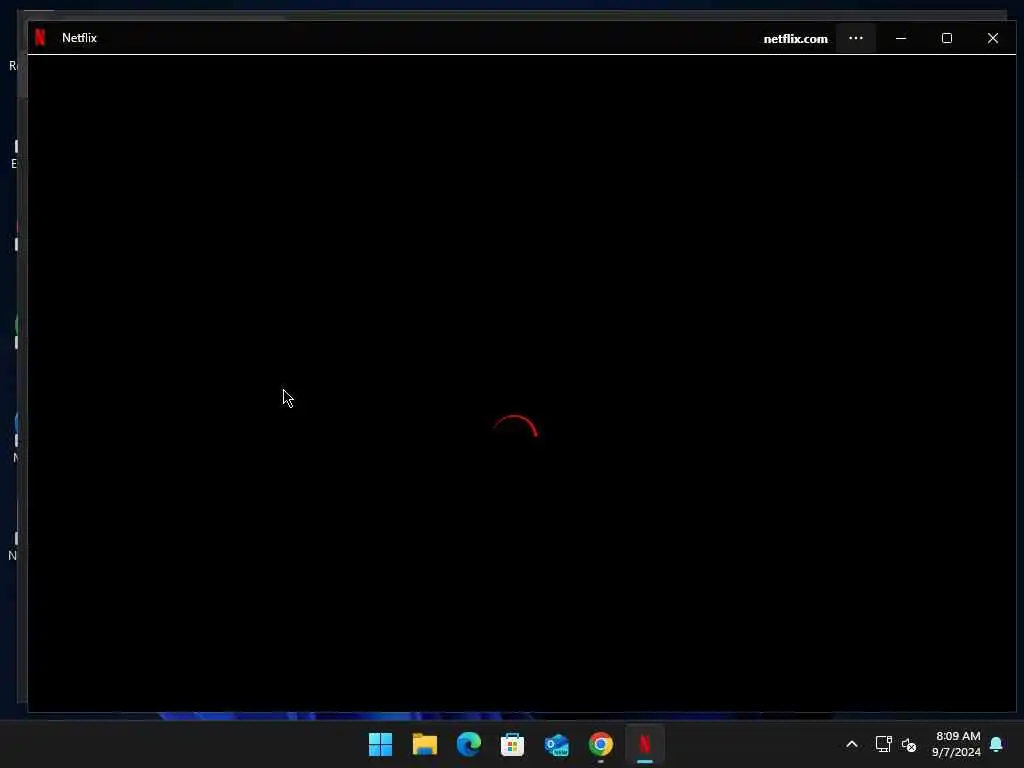Maximize the Netflix window
Viewport: 1024px width, 768px height.
(x=946, y=38)
